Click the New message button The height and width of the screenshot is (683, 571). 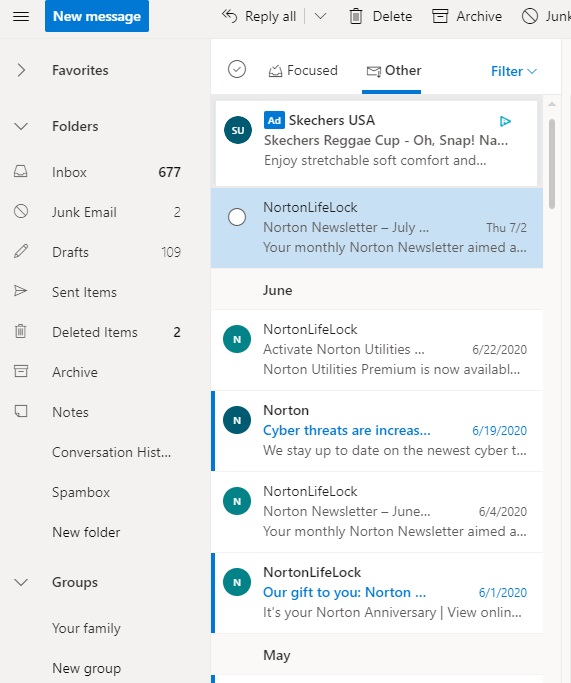coord(97,16)
